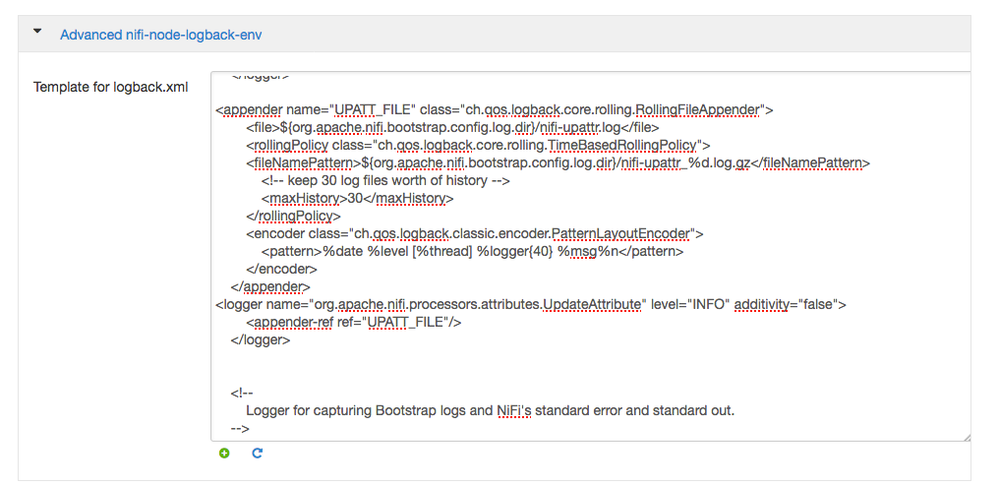
Task: Click the nifi-upattr.log file line
Action: 452,126
